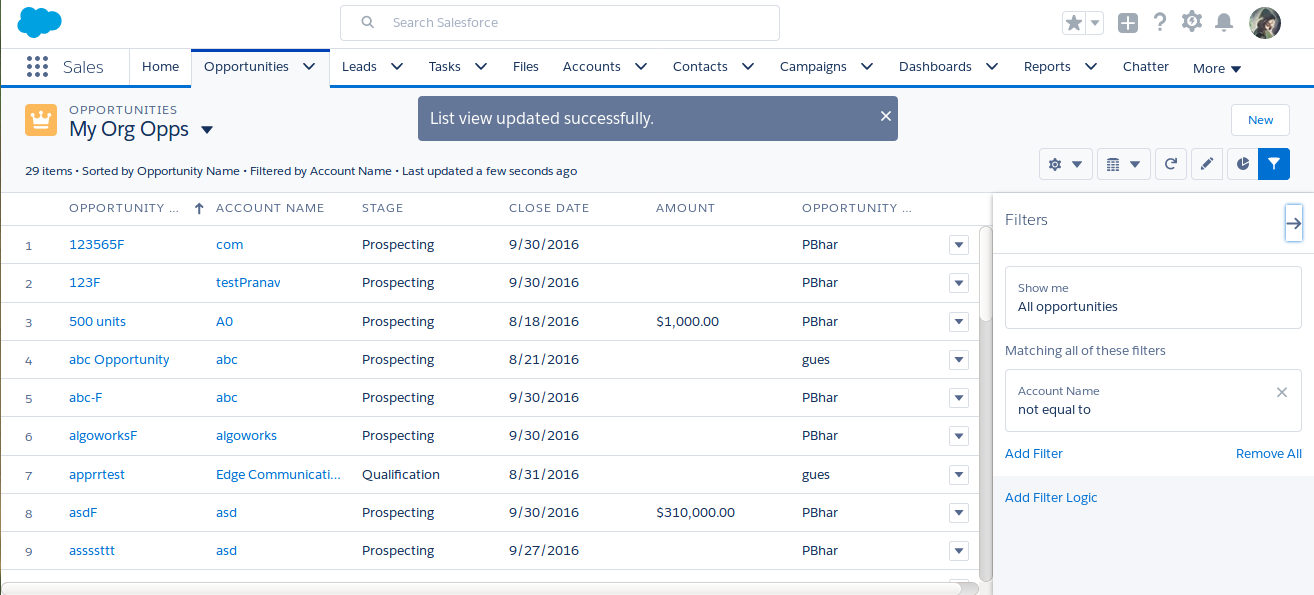Remove the Account Name filter
Image resolution: width=1314 pixels, height=595 pixels.
(1281, 392)
